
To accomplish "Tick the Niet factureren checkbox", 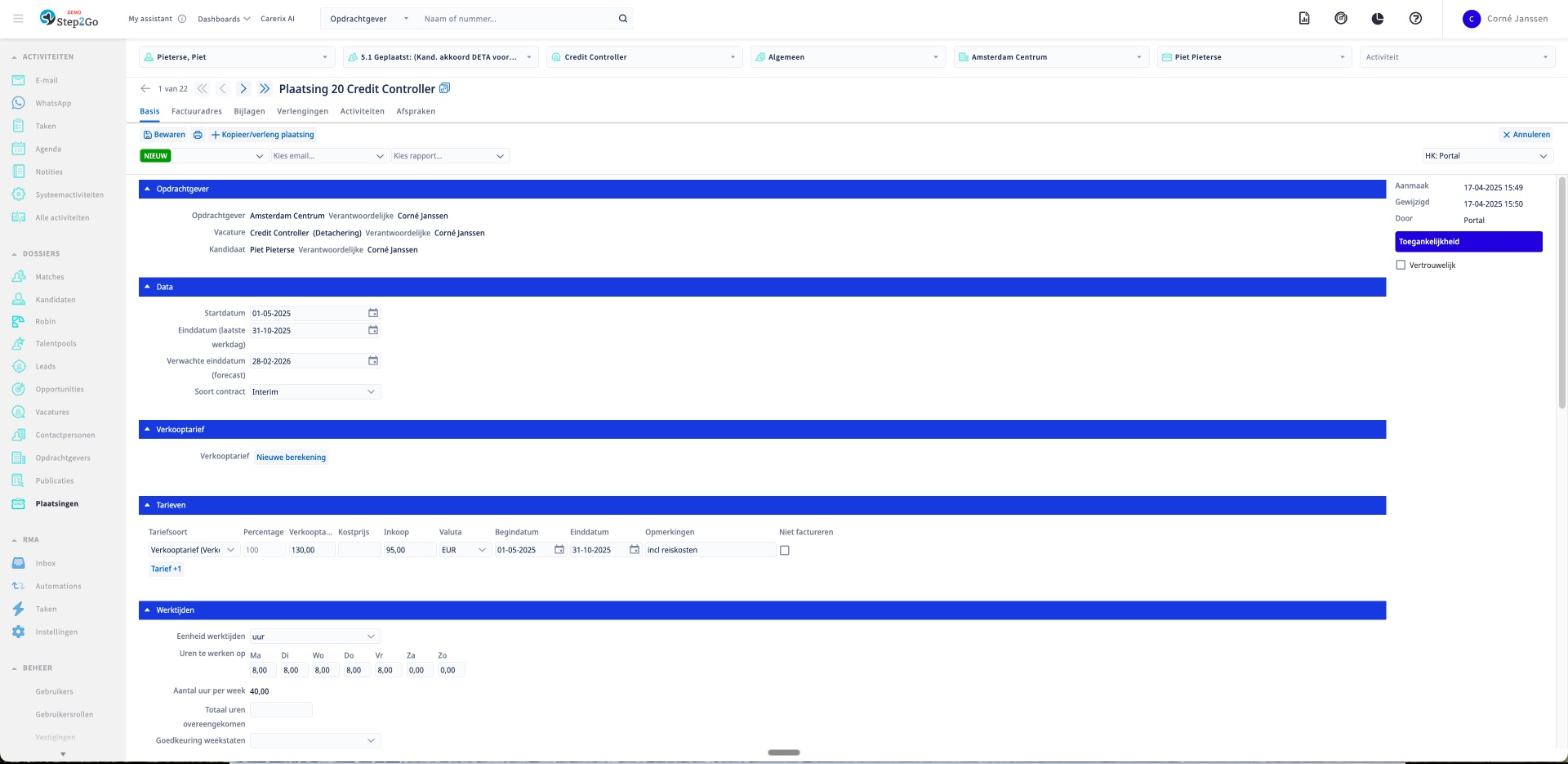I will click(785, 551).
